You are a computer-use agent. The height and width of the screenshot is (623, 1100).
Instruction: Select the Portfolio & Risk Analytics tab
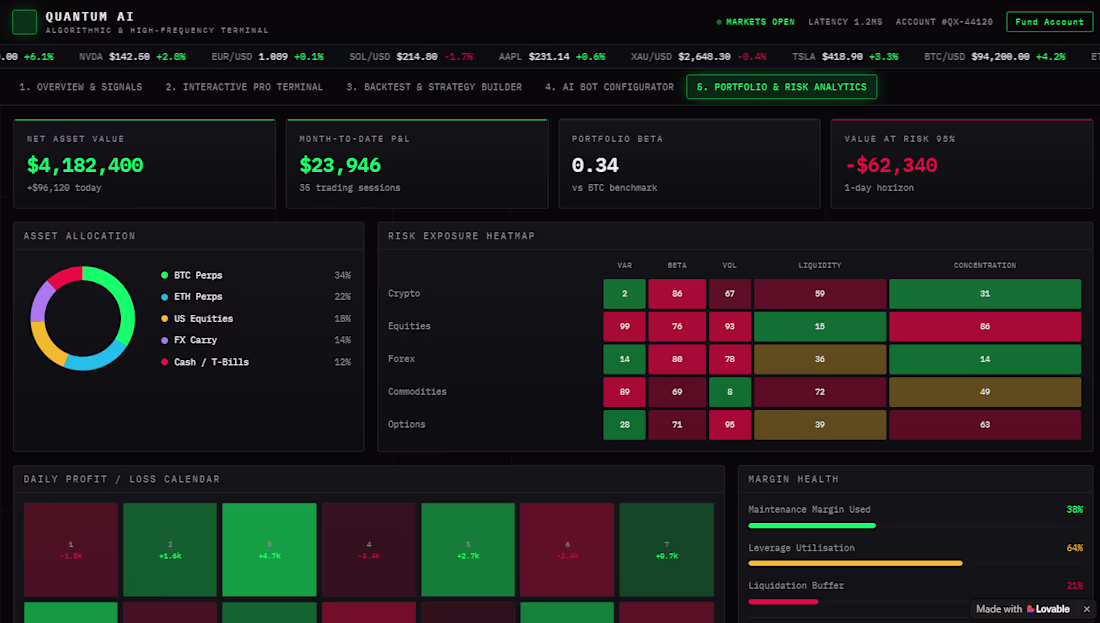click(782, 87)
